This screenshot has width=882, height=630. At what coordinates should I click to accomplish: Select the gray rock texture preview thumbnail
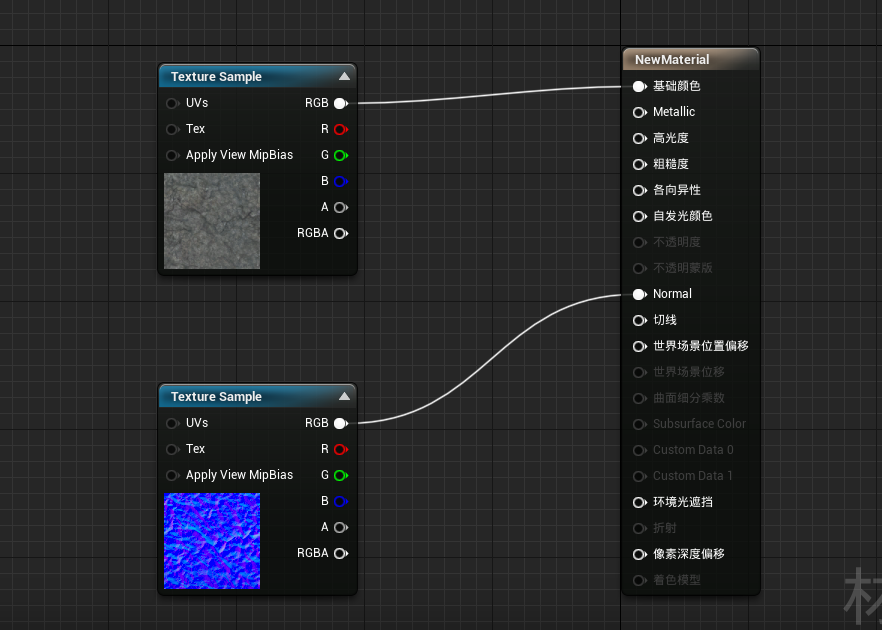pyautogui.click(x=212, y=221)
